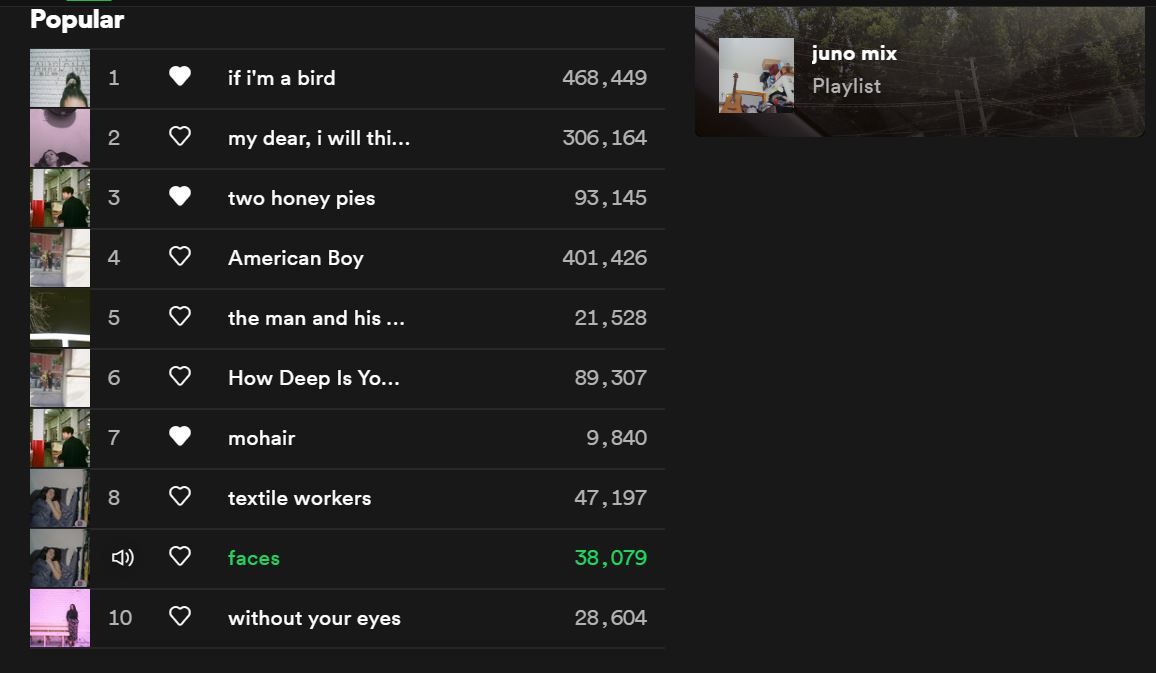This screenshot has width=1156, height=673.
Task: Open album art for track 2
Action: coord(60,138)
